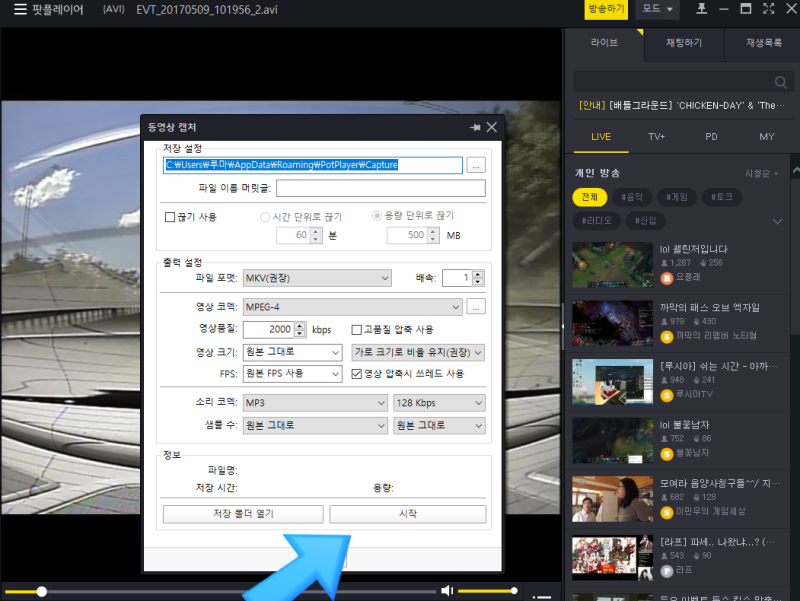Image resolution: width=800 pixels, height=601 pixels.
Task: Click the 루시아TV broadcaster avatar icon
Action: 667,395
